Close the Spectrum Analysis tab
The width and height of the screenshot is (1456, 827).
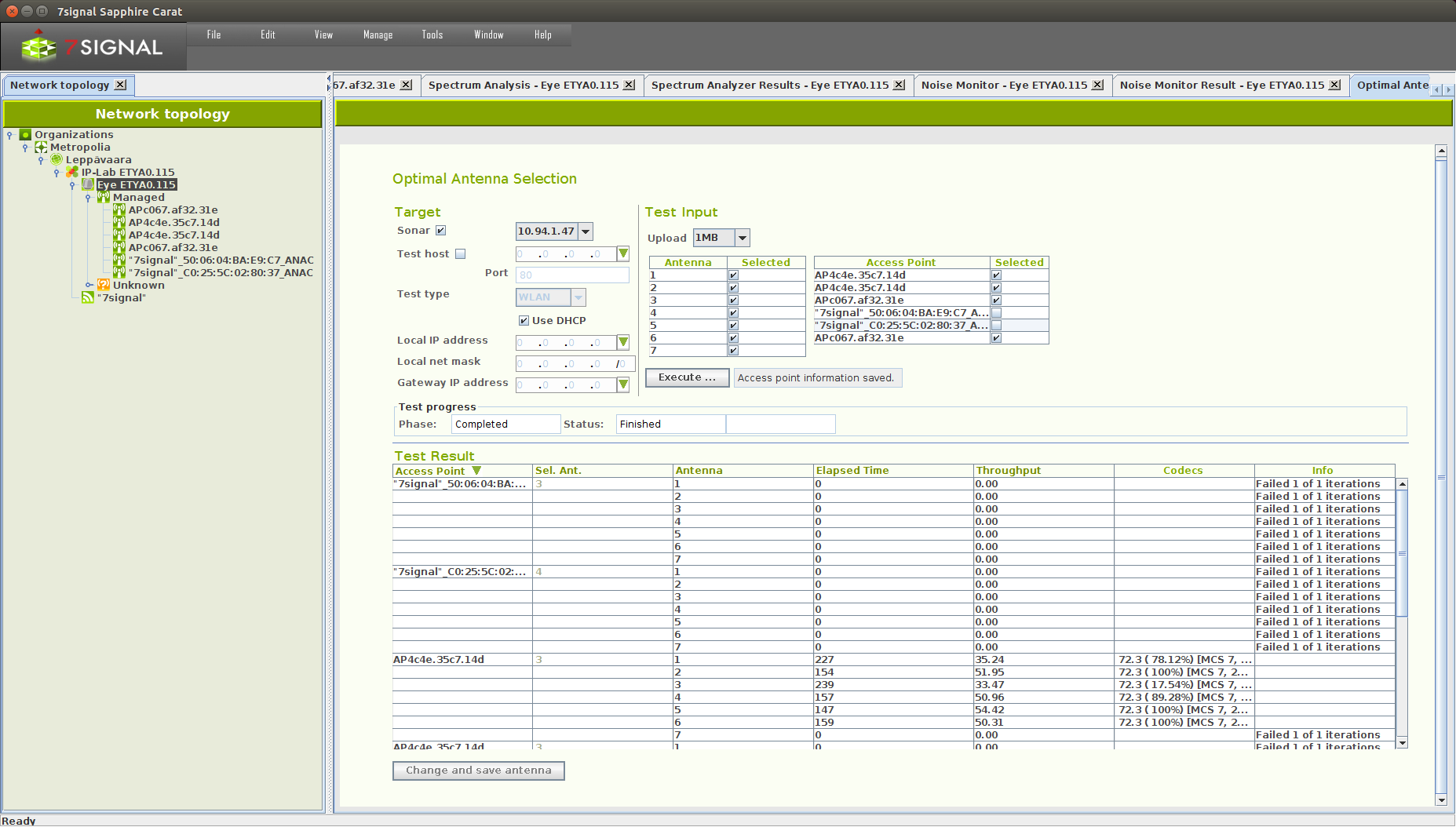(629, 85)
